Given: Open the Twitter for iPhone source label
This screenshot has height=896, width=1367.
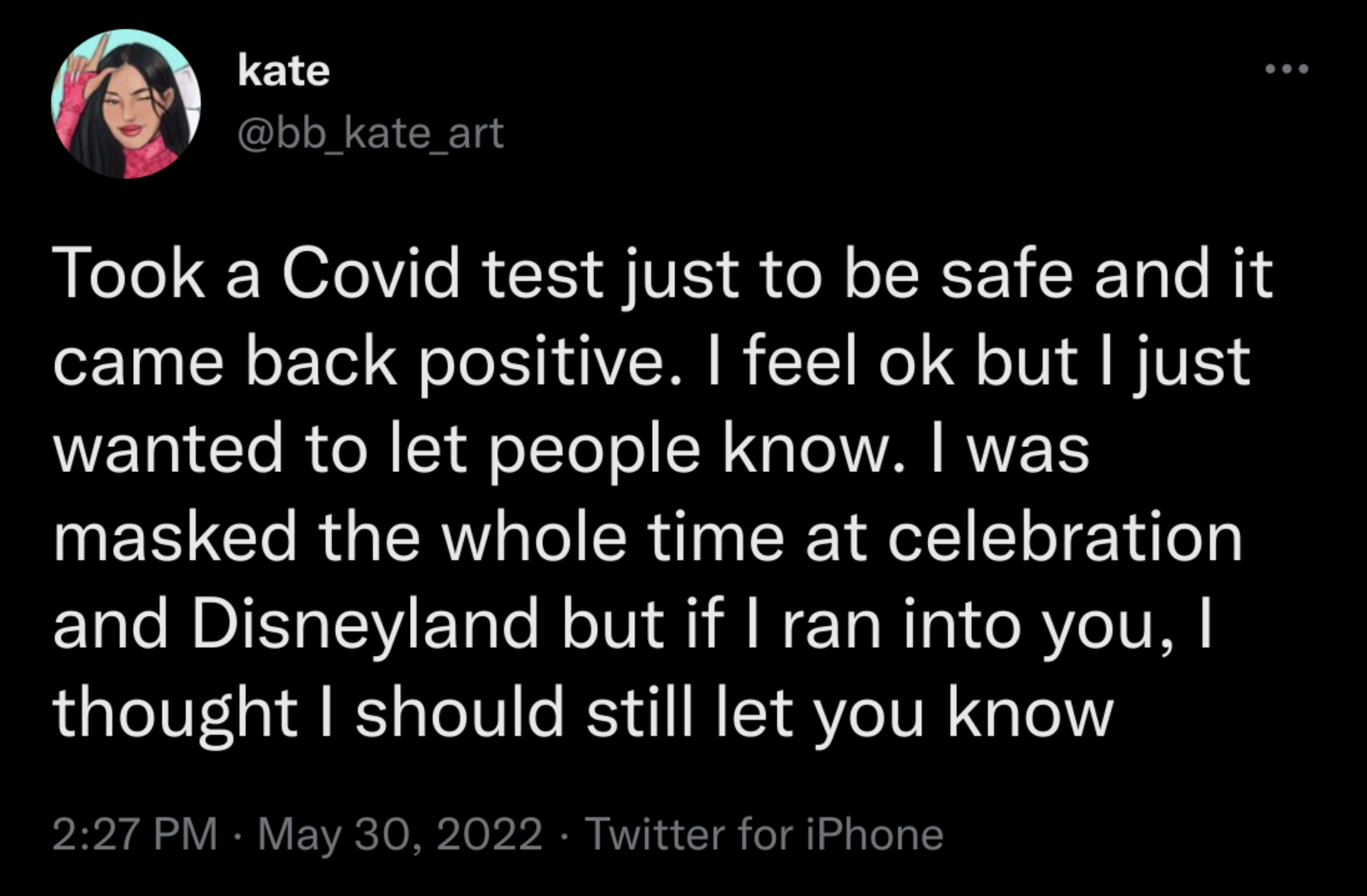Looking at the screenshot, I should pos(764,834).
